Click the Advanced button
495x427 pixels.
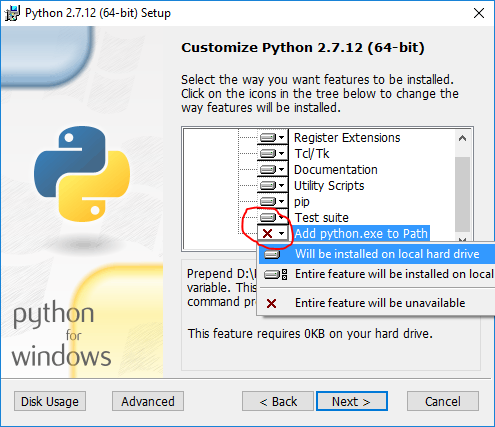pos(148,401)
